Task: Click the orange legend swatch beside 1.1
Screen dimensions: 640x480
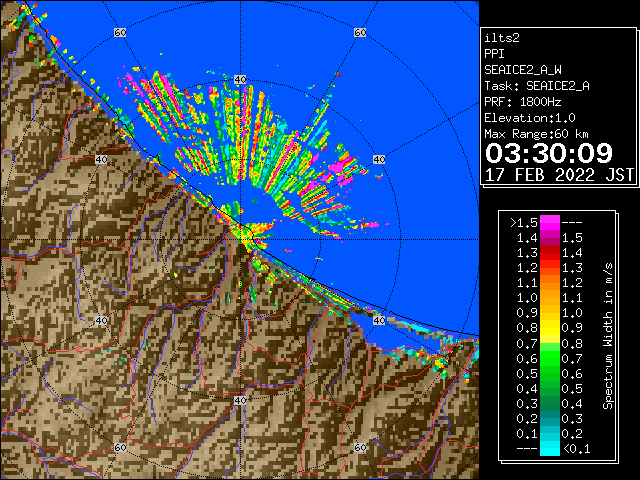Action: [550, 283]
